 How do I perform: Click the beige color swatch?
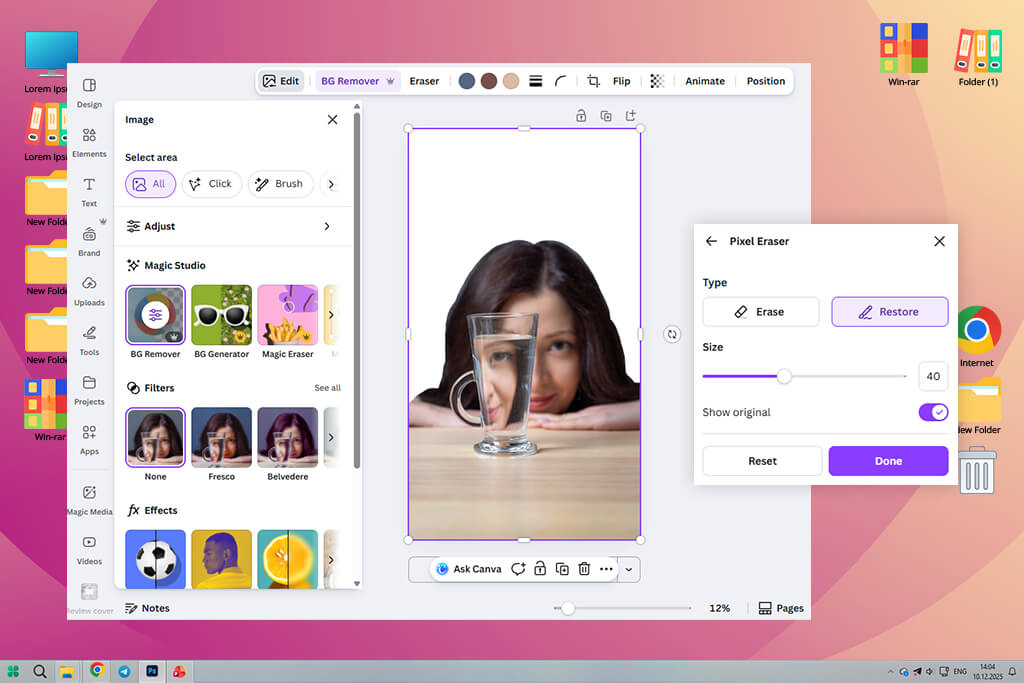511,81
